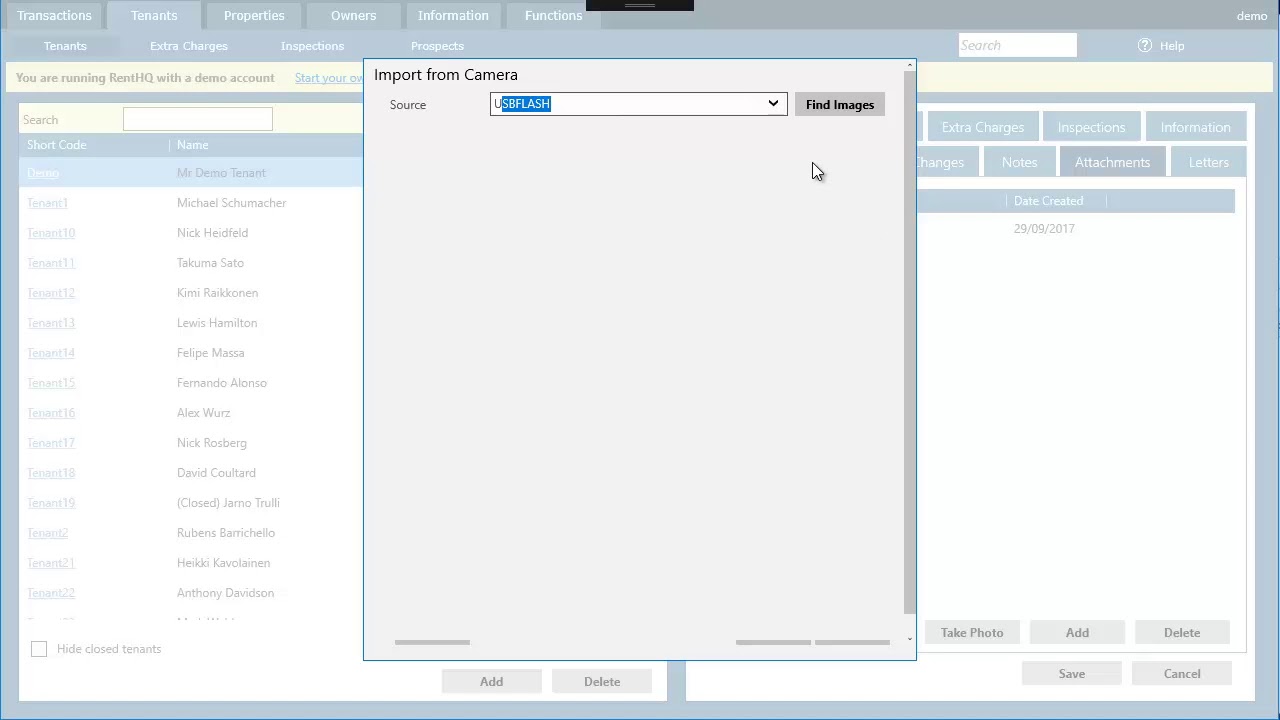
Task: Click the Cancel button
Action: click(1182, 674)
